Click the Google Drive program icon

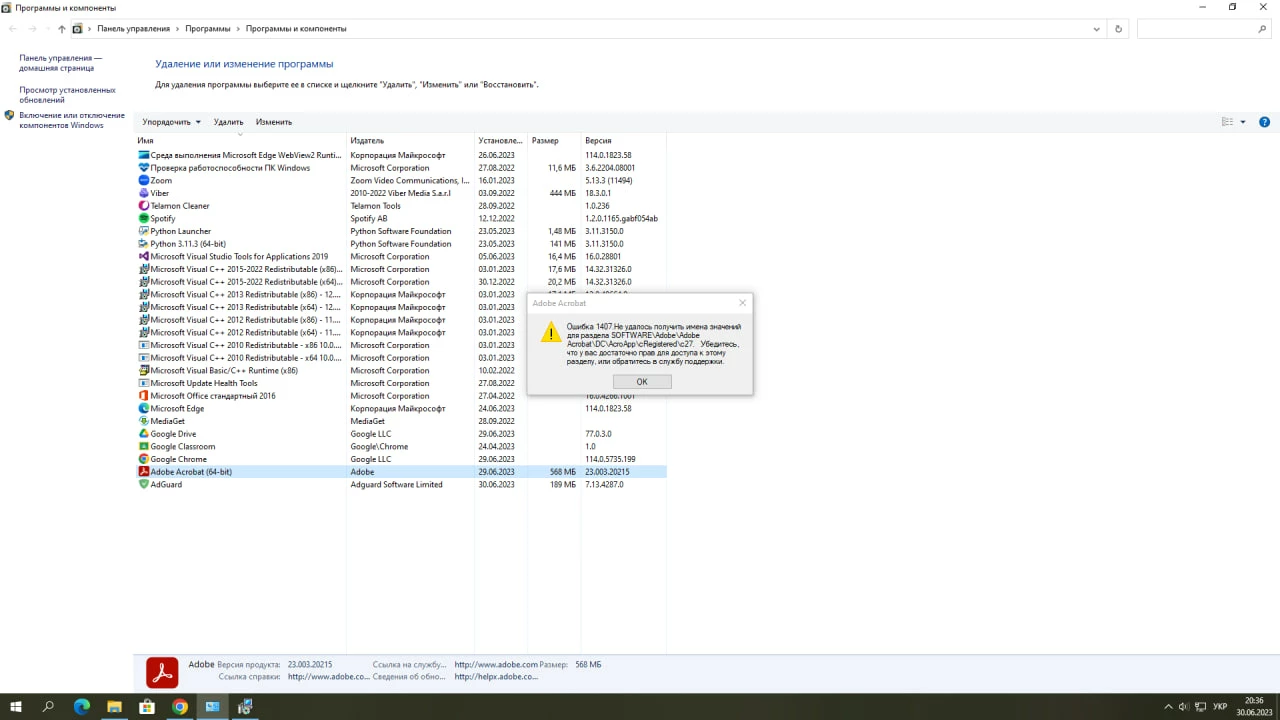click(x=143, y=434)
